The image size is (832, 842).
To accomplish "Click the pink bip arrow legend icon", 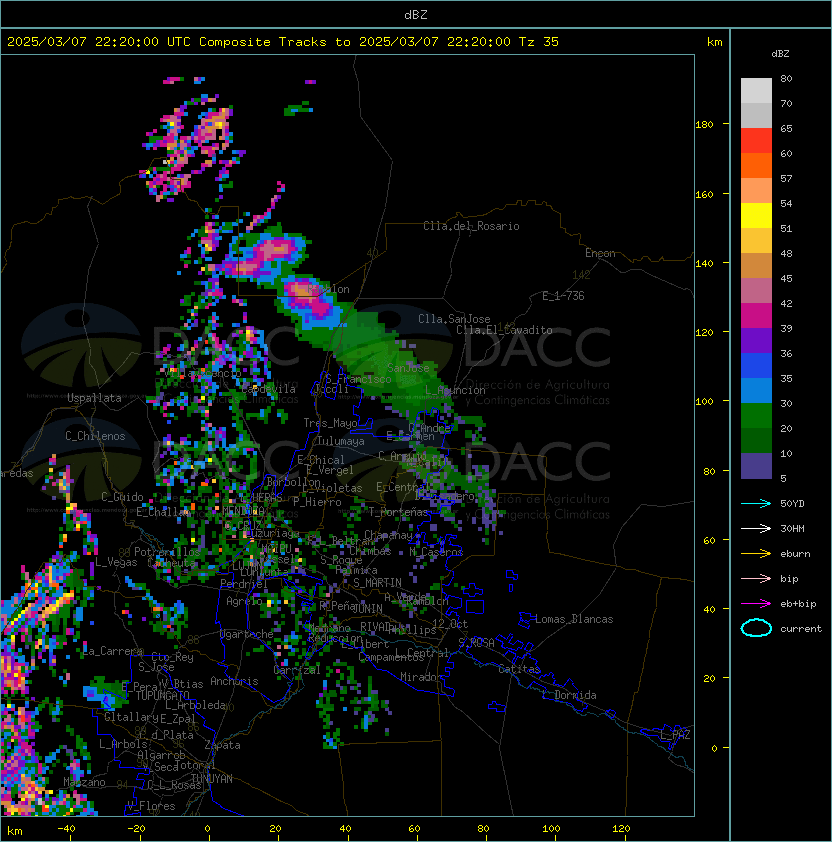I will (756, 578).
